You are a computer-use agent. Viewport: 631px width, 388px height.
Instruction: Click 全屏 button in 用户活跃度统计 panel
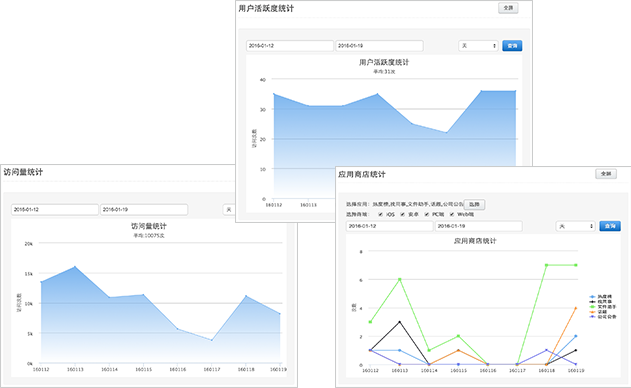click(x=508, y=8)
